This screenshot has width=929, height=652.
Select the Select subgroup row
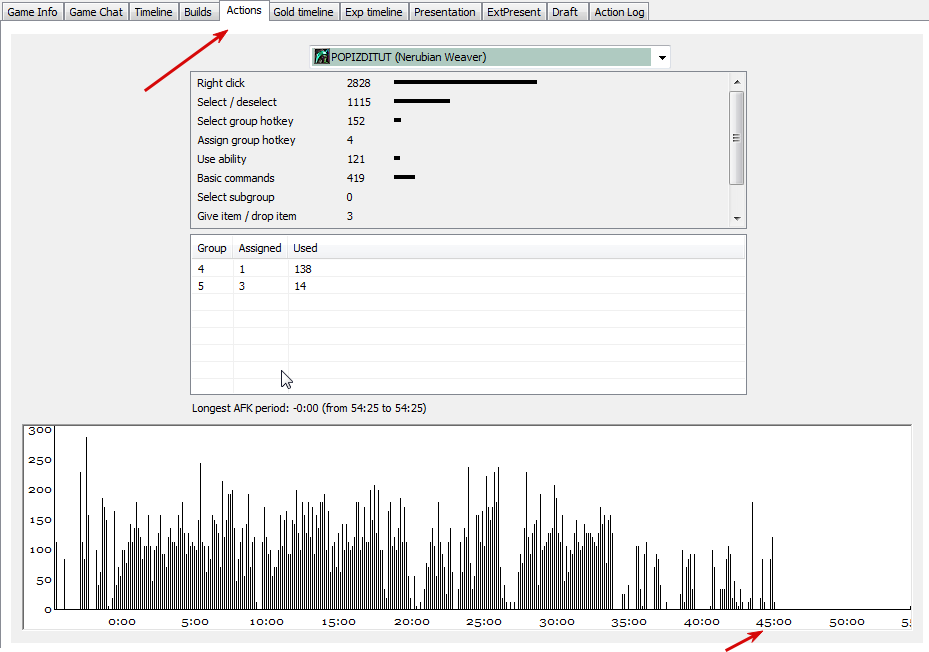coord(460,197)
